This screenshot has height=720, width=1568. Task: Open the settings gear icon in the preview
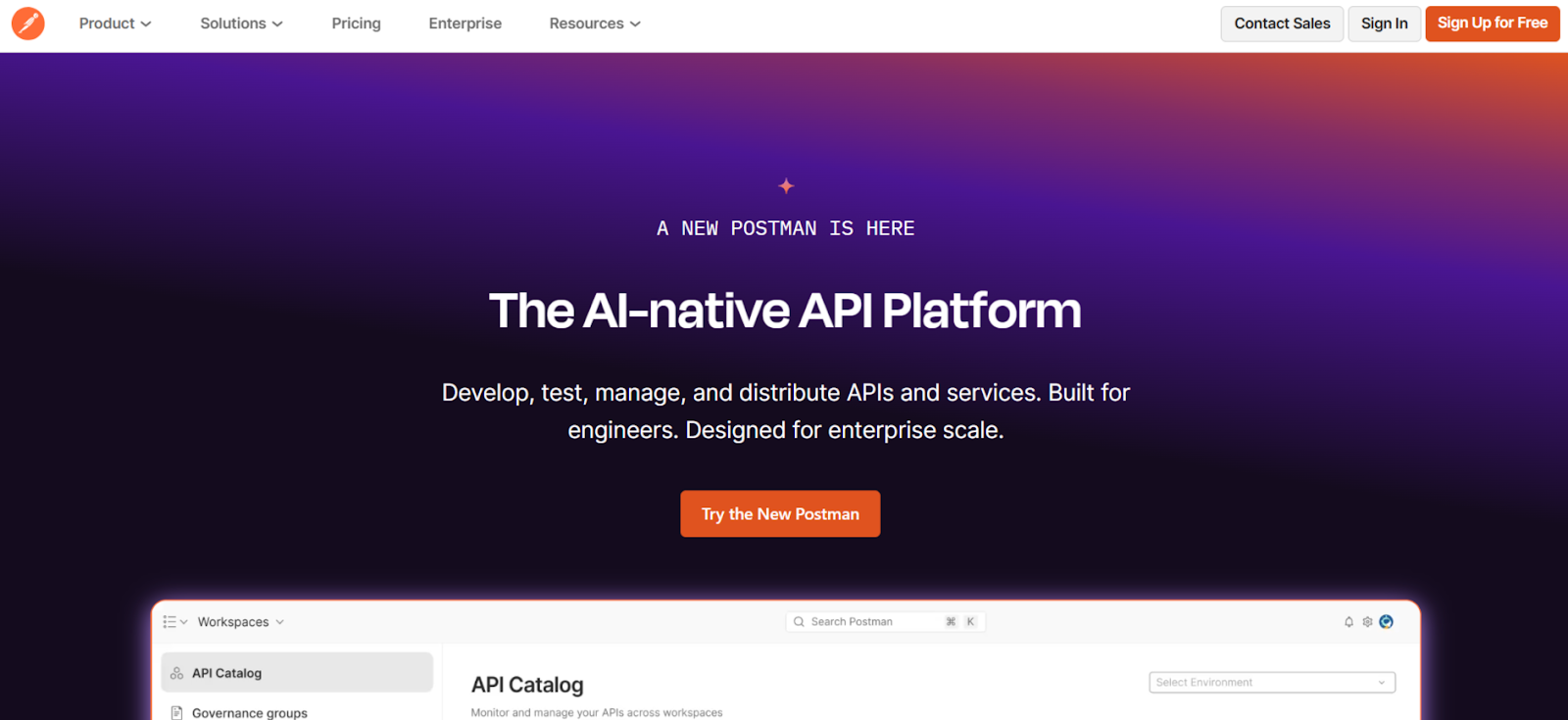click(x=1367, y=622)
